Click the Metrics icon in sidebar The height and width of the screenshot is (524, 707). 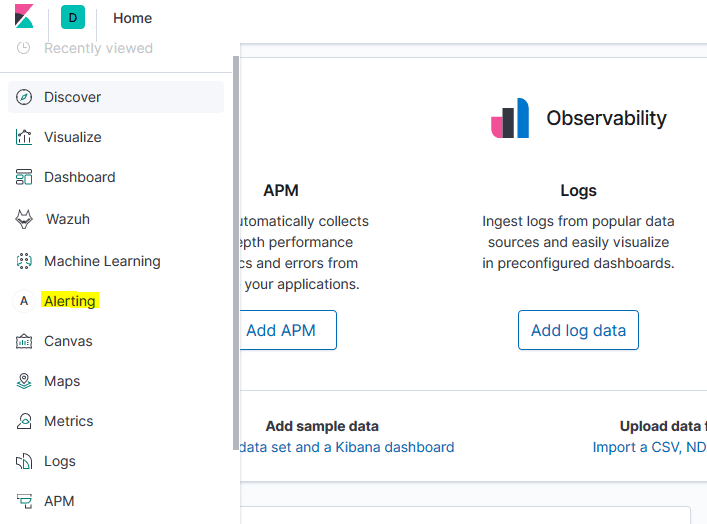click(24, 421)
